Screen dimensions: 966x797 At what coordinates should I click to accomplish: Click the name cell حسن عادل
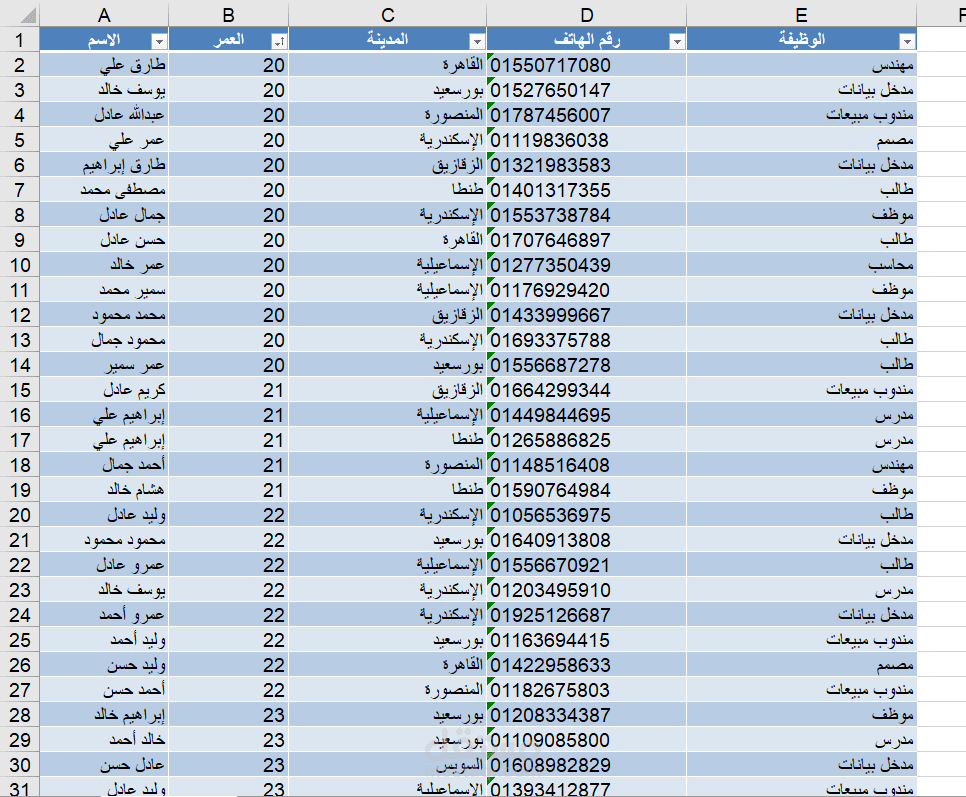pos(104,240)
